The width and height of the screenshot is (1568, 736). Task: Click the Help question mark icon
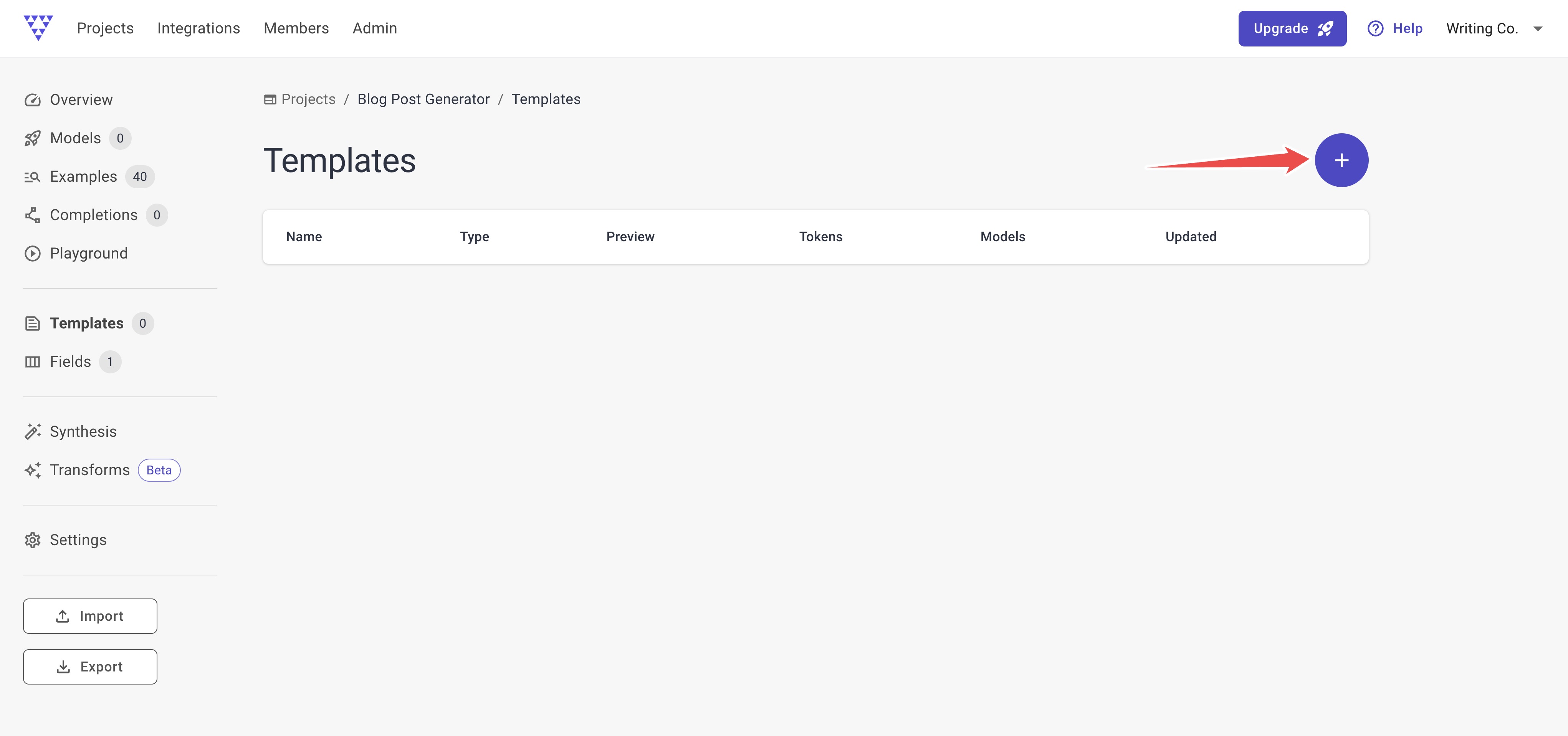tap(1375, 28)
